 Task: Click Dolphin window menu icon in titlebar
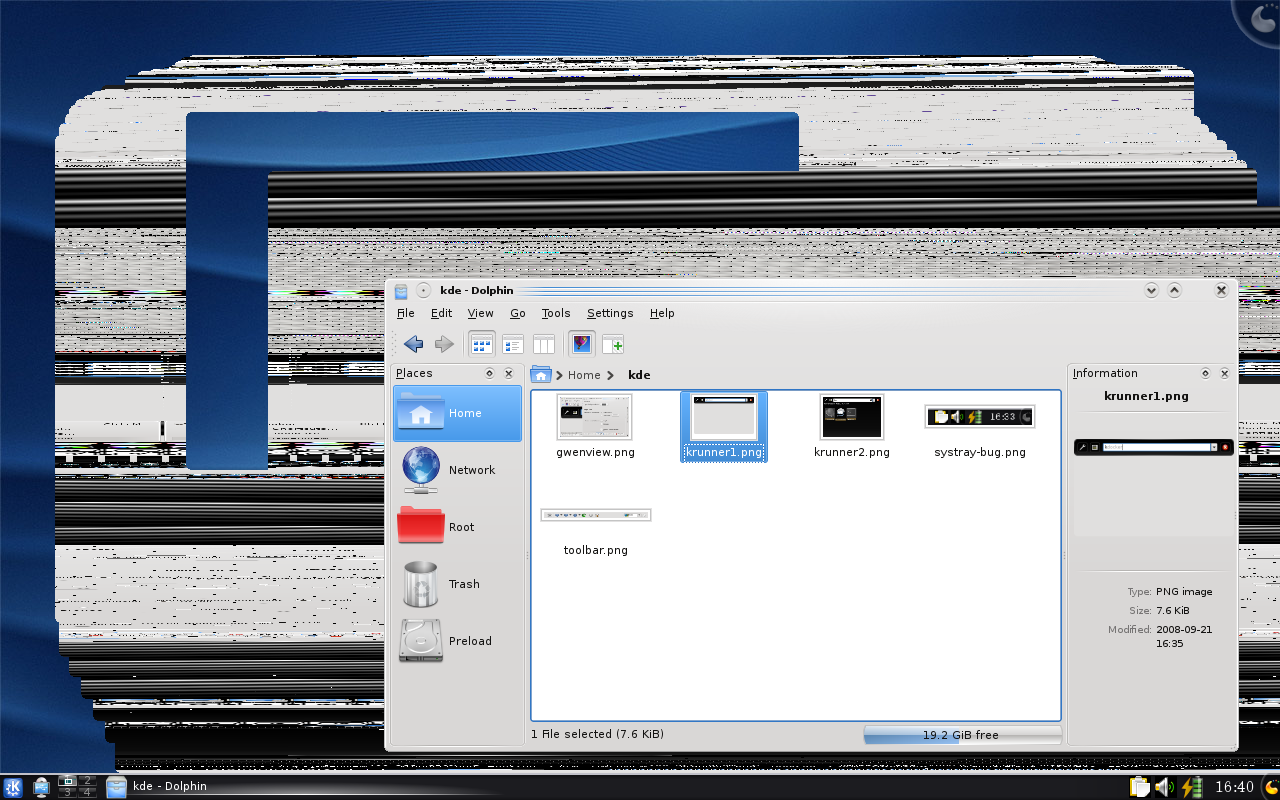401,291
